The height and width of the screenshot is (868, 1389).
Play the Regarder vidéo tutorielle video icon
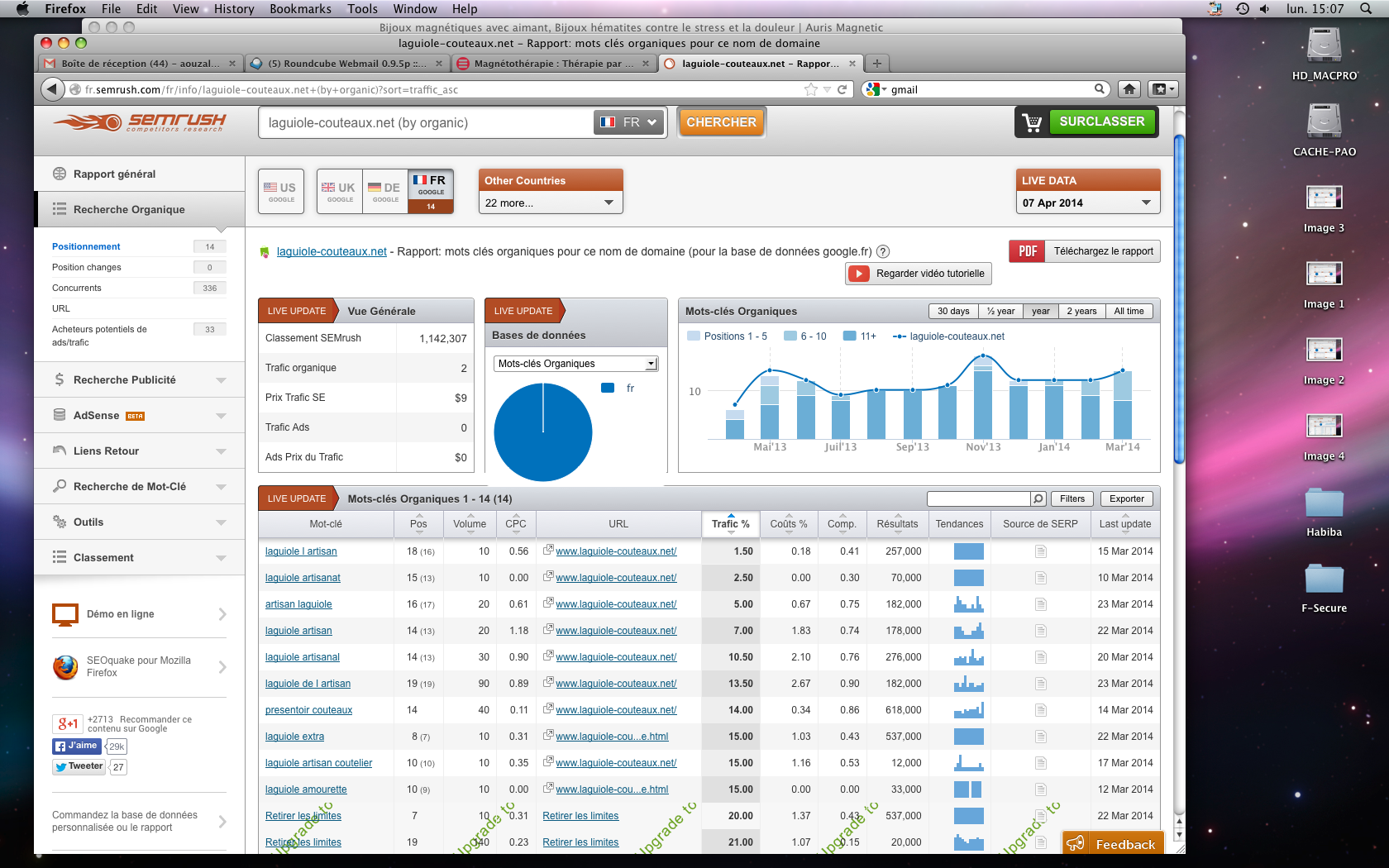(x=859, y=274)
